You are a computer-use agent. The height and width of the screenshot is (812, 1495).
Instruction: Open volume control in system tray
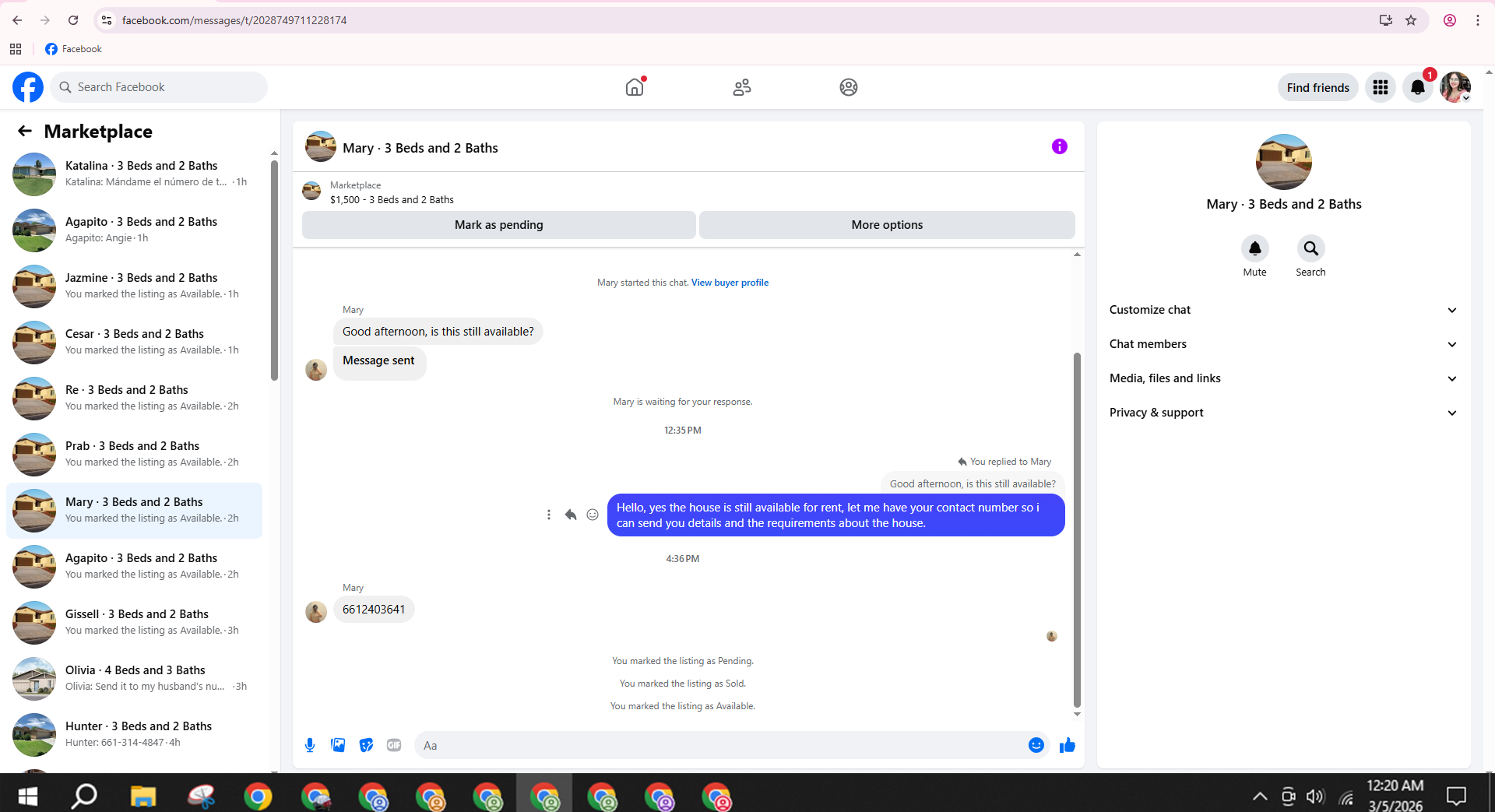click(1315, 796)
